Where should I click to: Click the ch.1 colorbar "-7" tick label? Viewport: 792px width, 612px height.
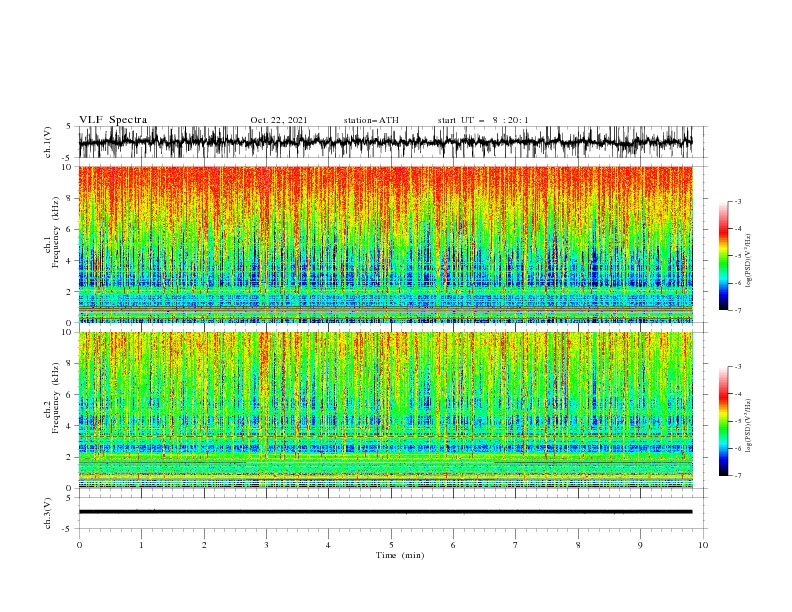738,311
